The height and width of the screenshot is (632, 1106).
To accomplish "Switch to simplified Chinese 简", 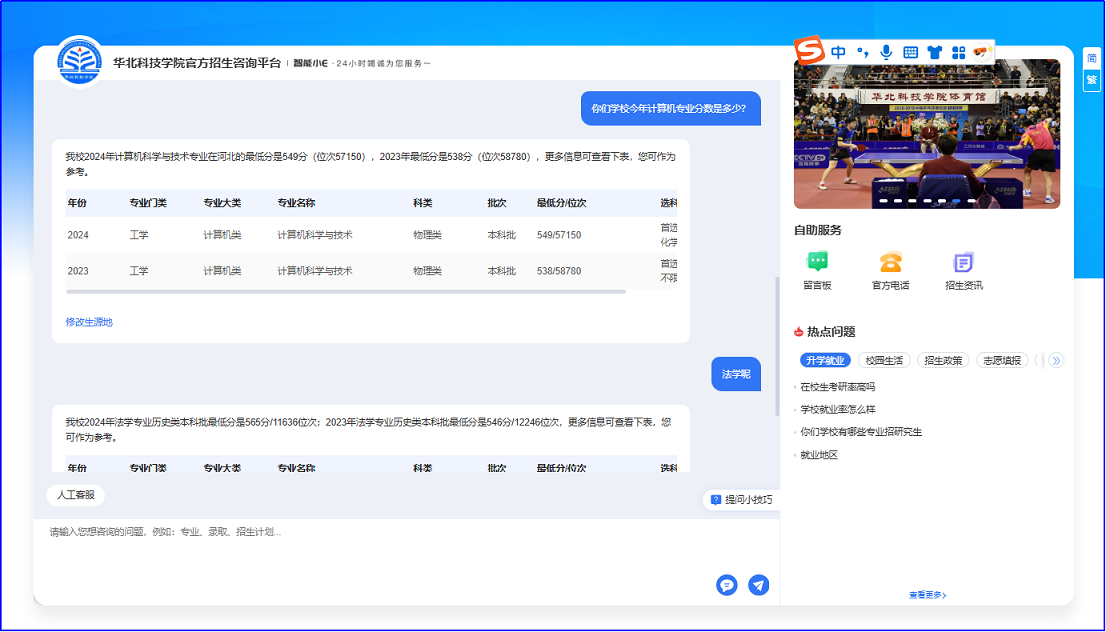I will (x=1092, y=58).
